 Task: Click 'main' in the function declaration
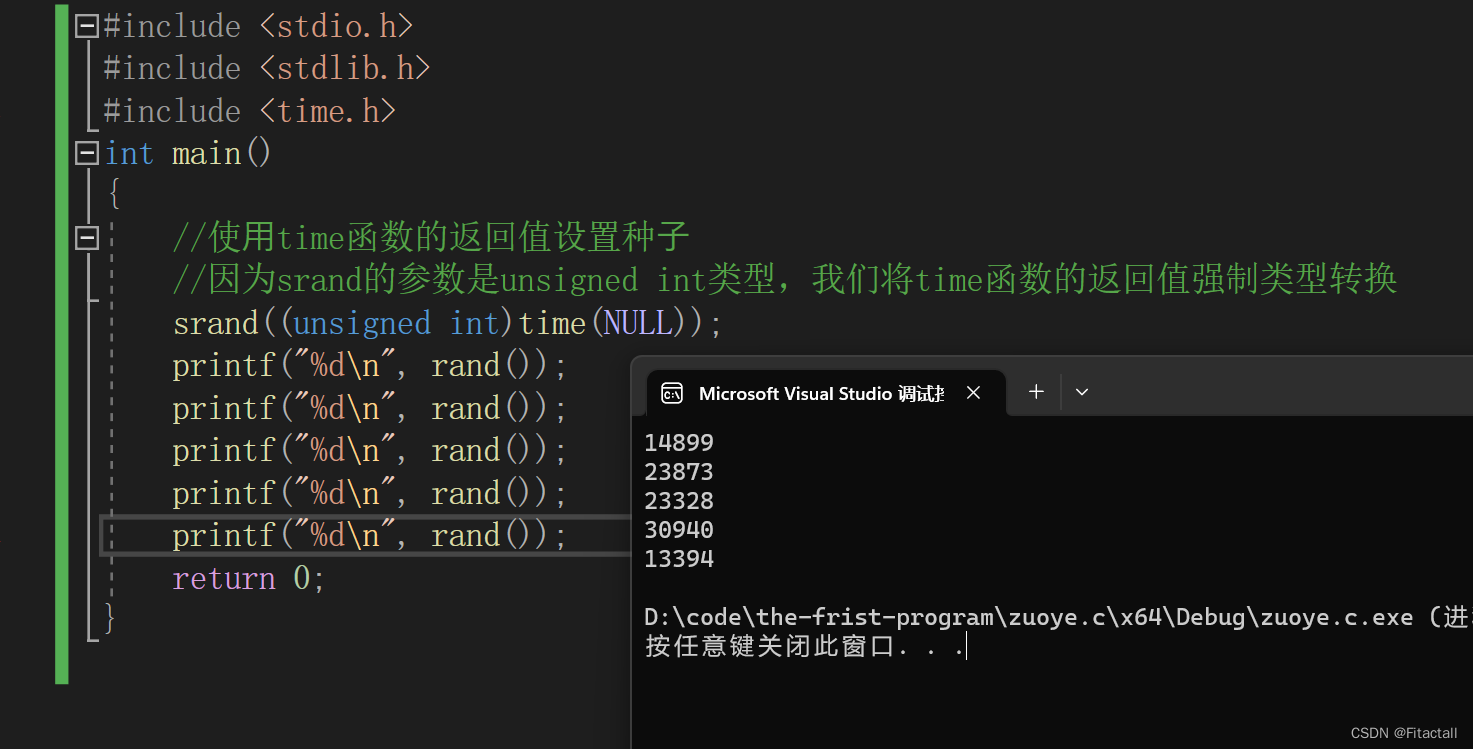[206, 154]
